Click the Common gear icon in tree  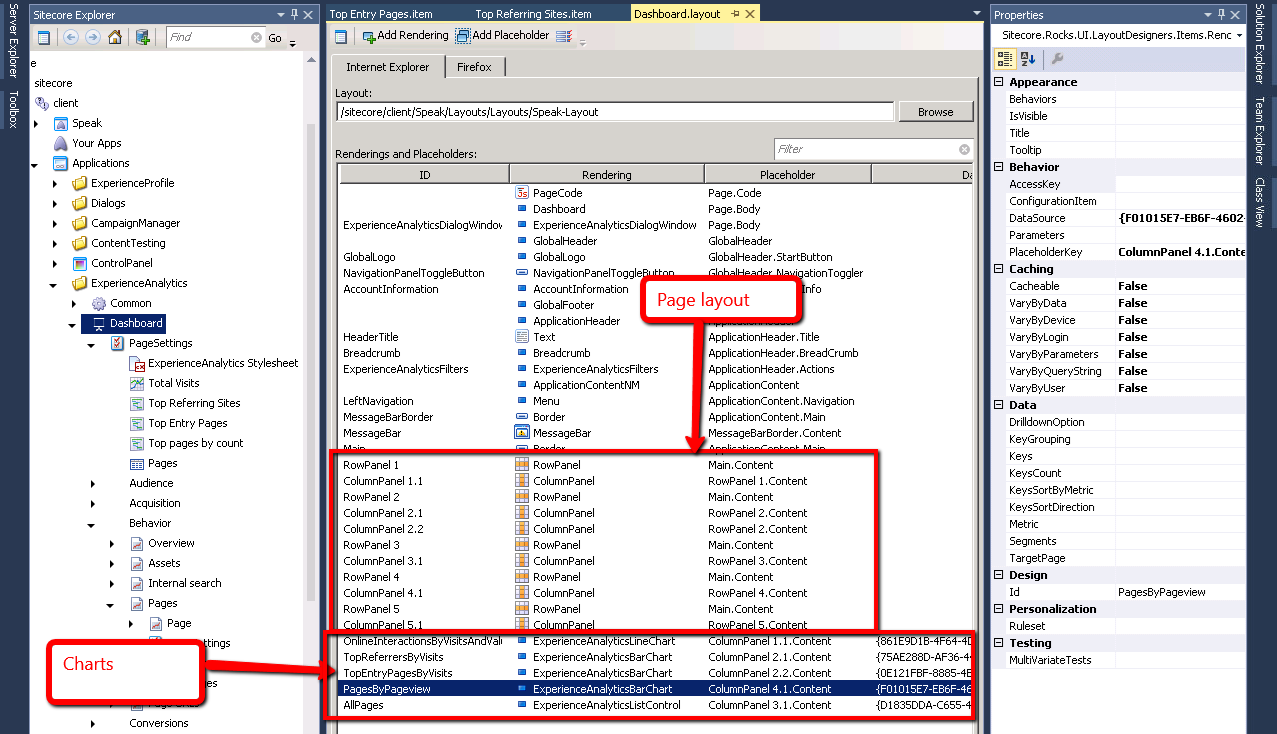[x=99, y=303]
